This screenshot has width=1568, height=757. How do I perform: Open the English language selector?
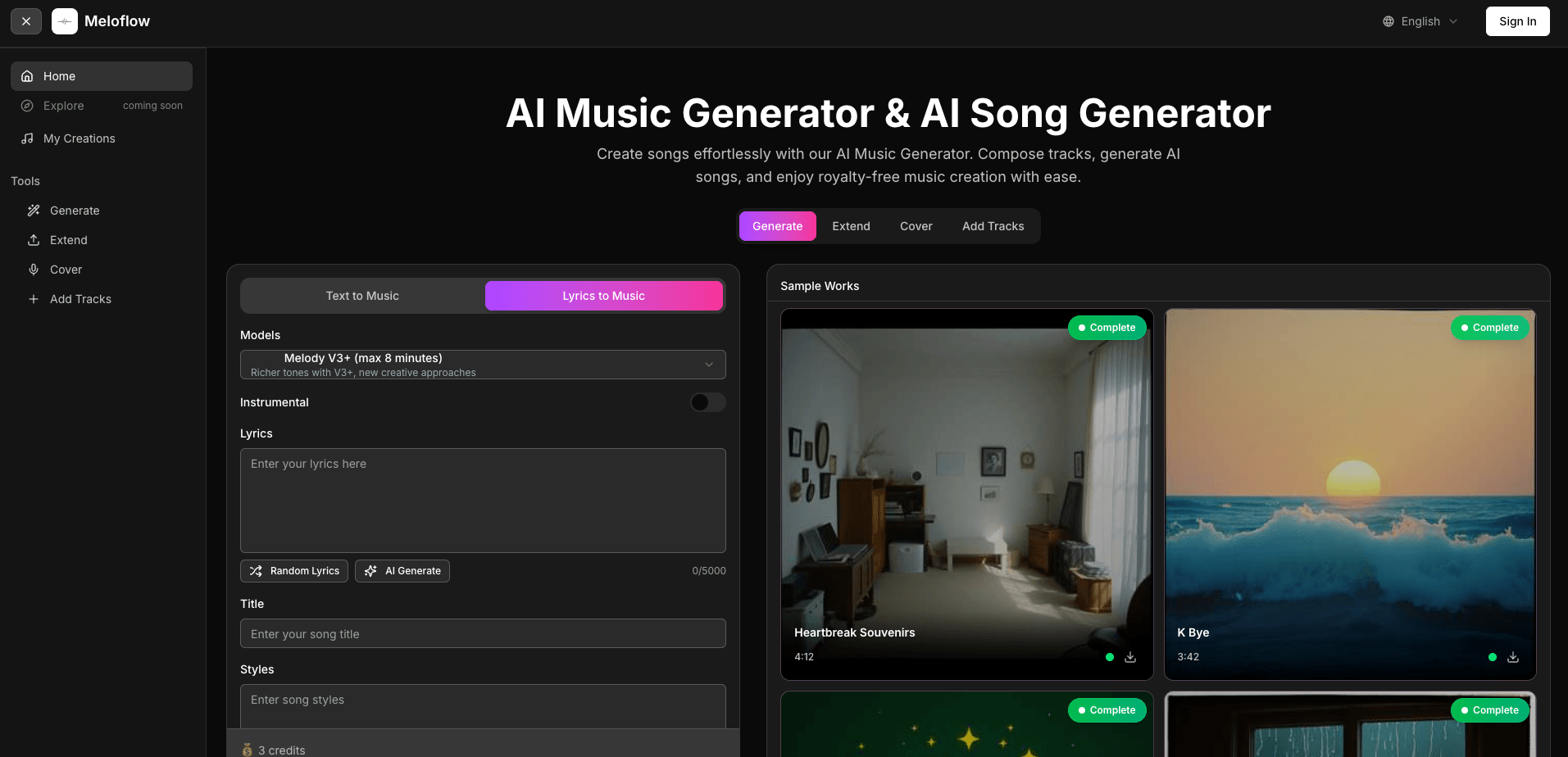[1420, 21]
